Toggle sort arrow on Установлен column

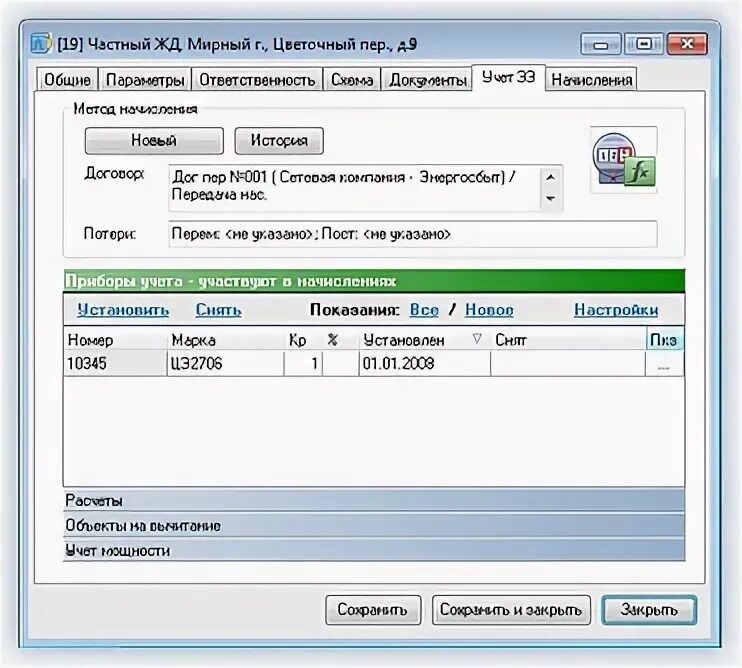tap(477, 339)
